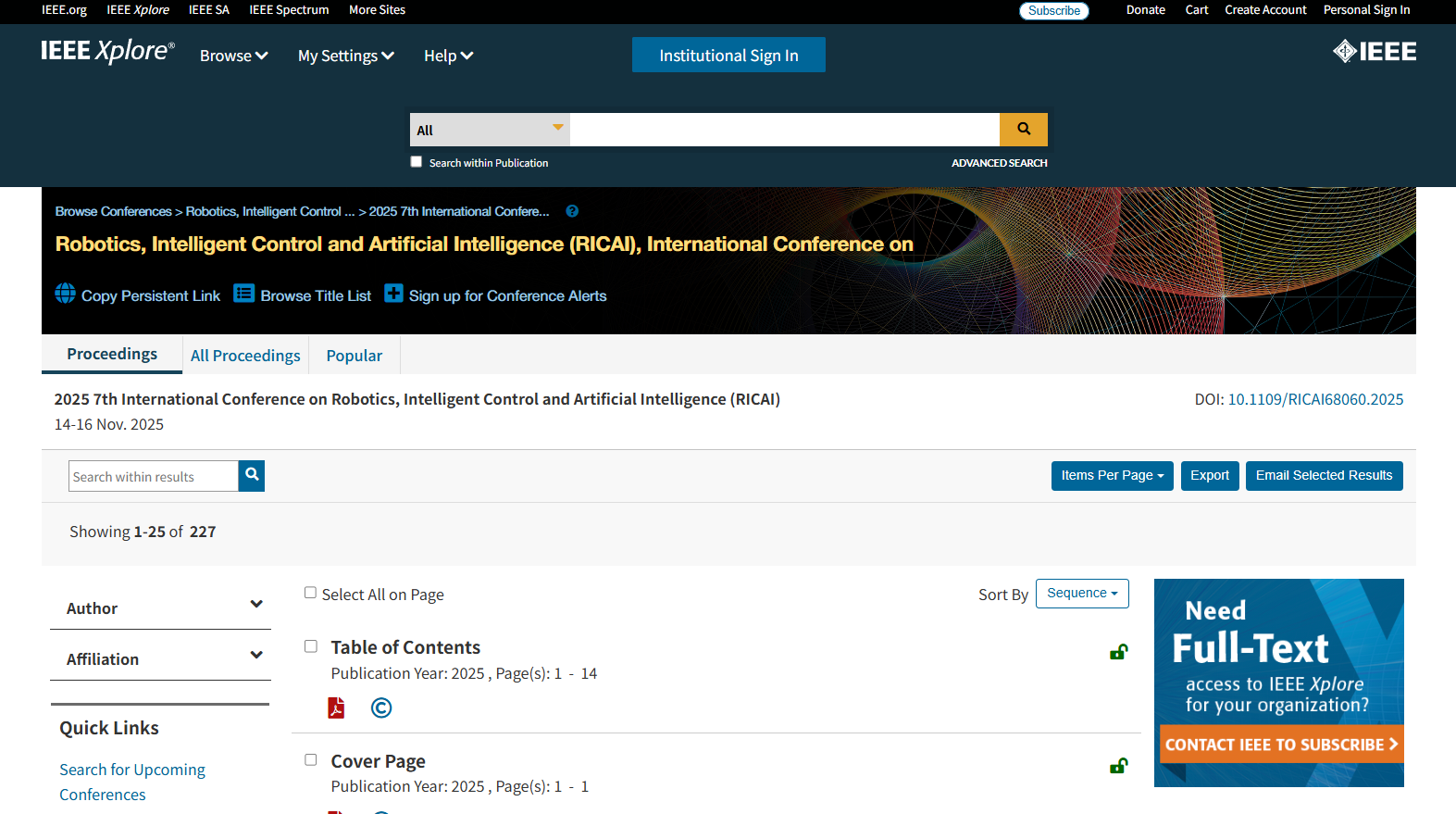This screenshot has height=814, width=1456.
Task: Open the My Settings dropdown
Action: pos(346,56)
